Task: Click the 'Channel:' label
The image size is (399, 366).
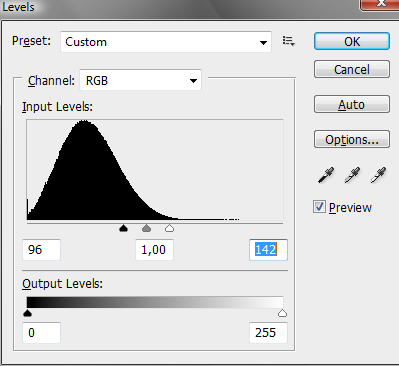Action: point(51,81)
